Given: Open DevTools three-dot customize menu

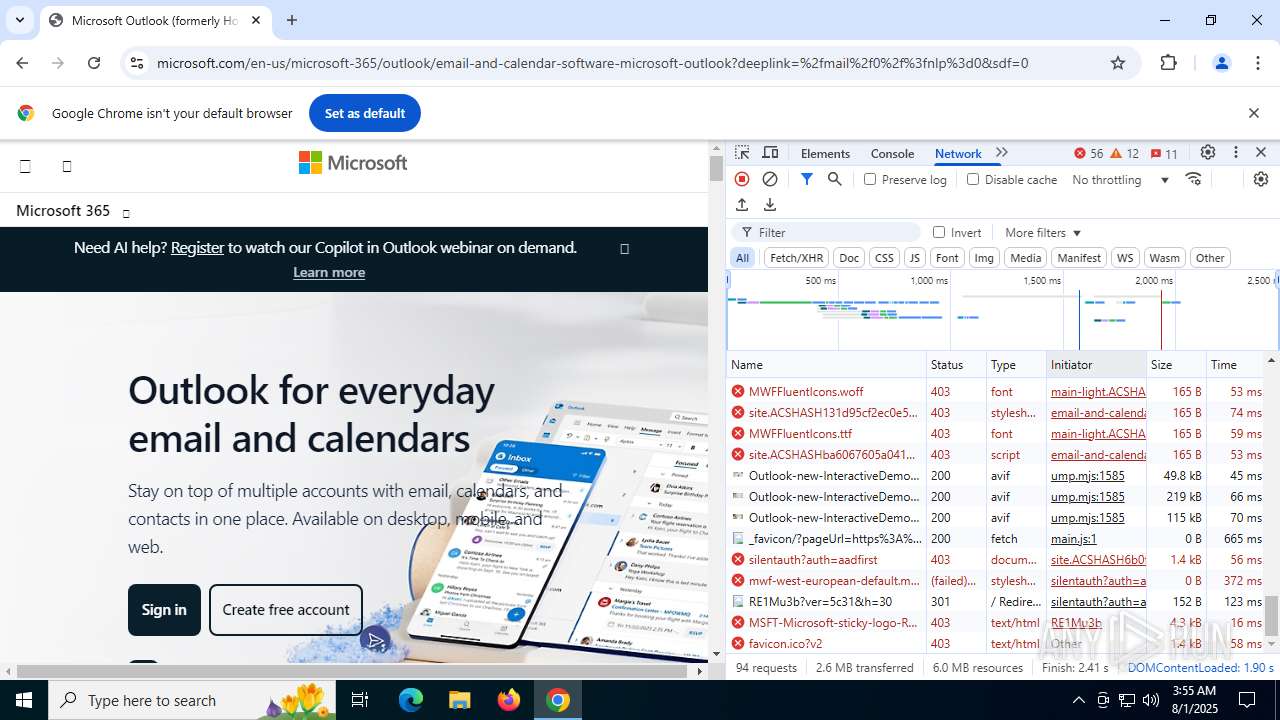Looking at the screenshot, I should click(1236, 153).
